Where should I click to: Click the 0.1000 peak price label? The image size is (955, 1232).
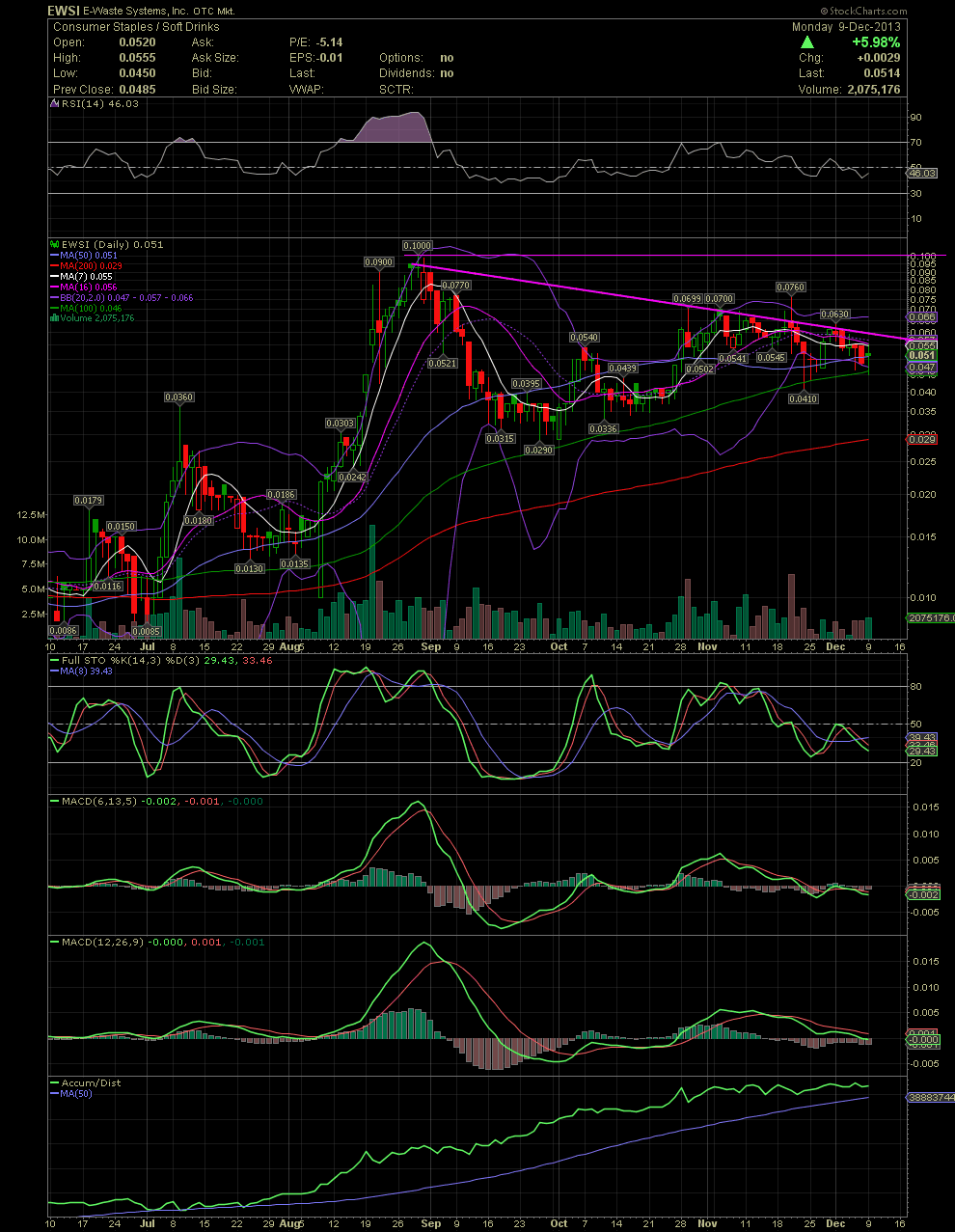(x=417, y=246)
